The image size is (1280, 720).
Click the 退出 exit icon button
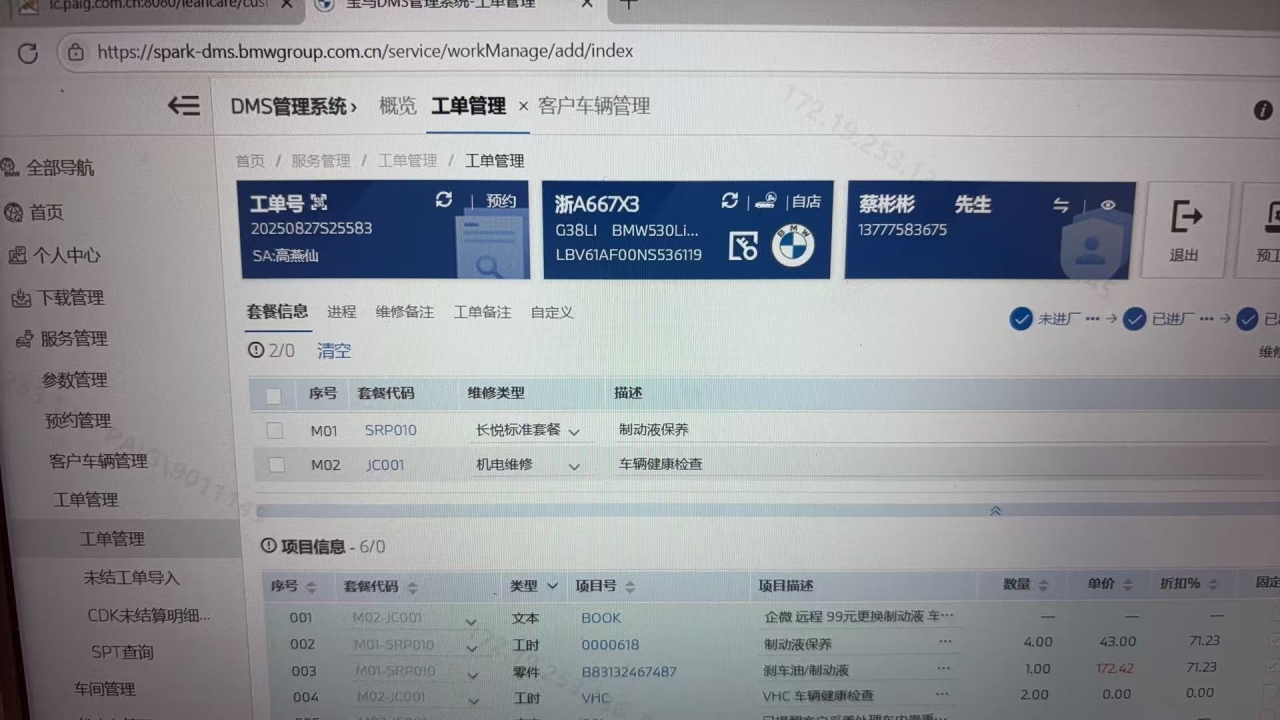tap(1185, 229)
